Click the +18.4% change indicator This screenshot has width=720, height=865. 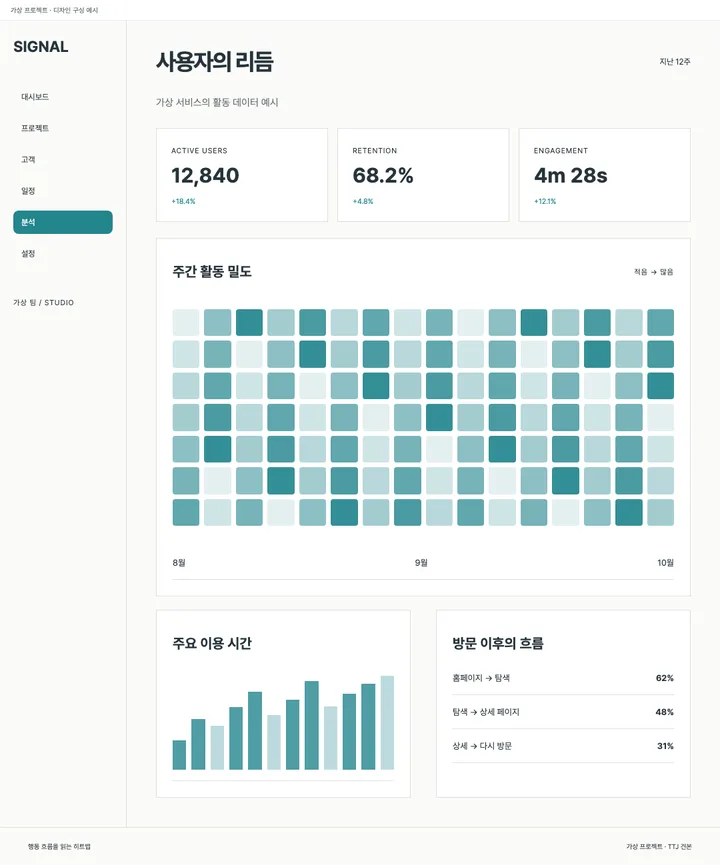183,201
